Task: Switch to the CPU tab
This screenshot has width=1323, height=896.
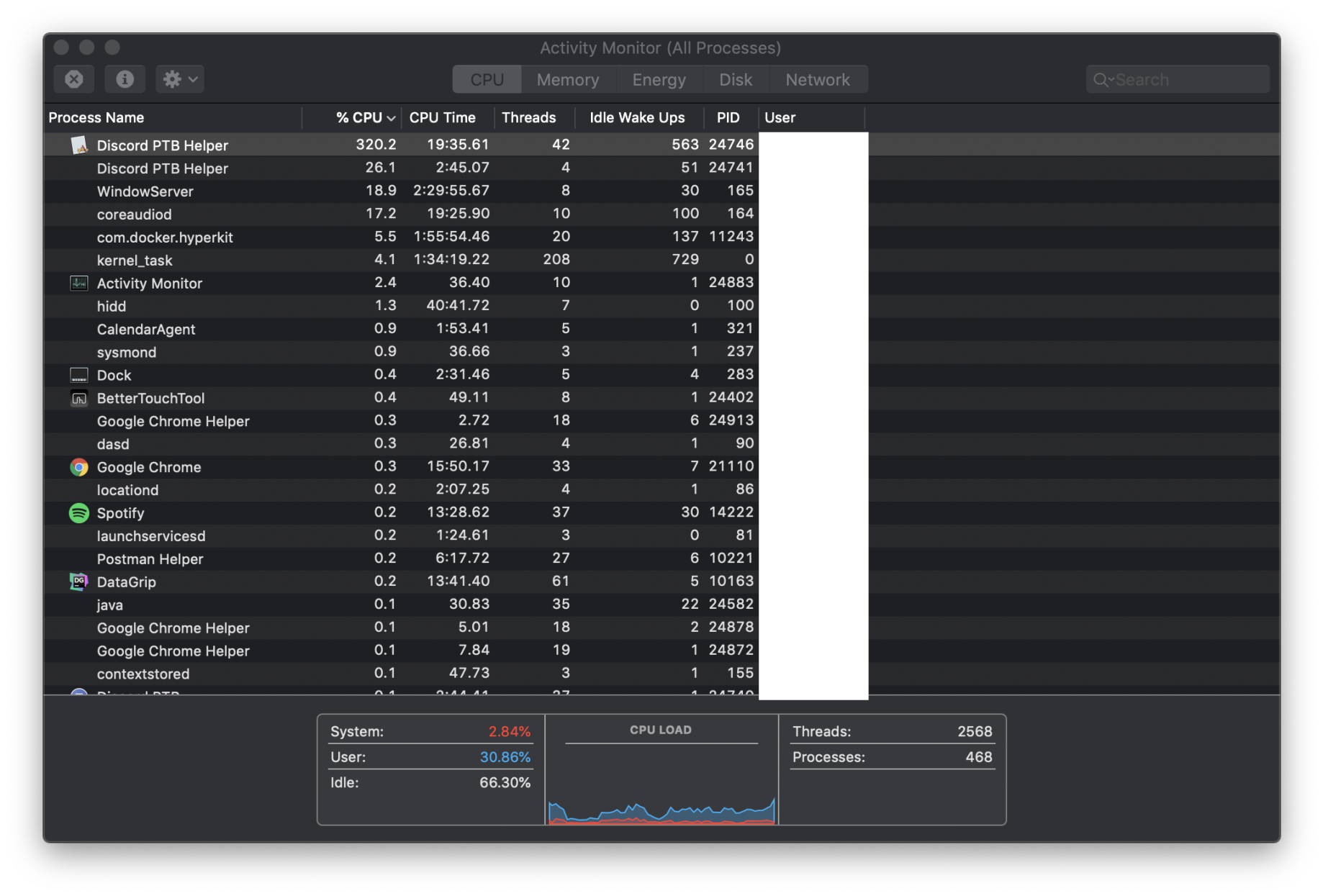Action: pos(487,80)
